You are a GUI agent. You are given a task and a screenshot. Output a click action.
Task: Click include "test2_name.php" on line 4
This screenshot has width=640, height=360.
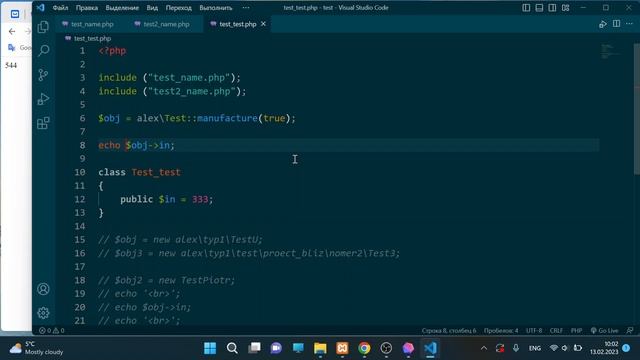(172, 91)
